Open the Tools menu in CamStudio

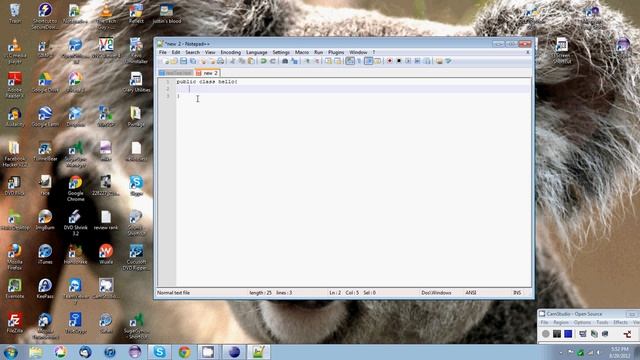(602, 322)
